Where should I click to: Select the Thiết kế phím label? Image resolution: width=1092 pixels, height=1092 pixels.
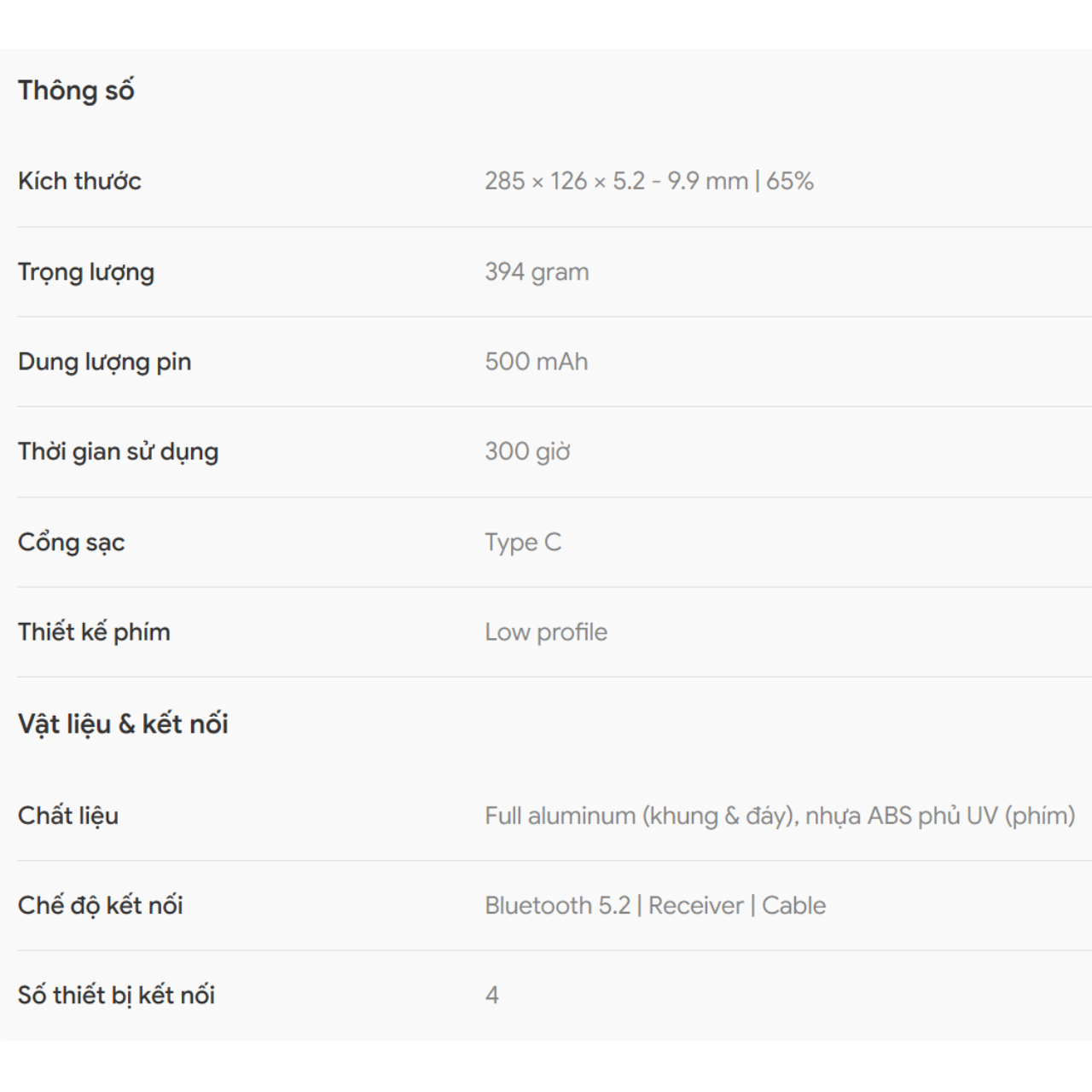point(94,632)
